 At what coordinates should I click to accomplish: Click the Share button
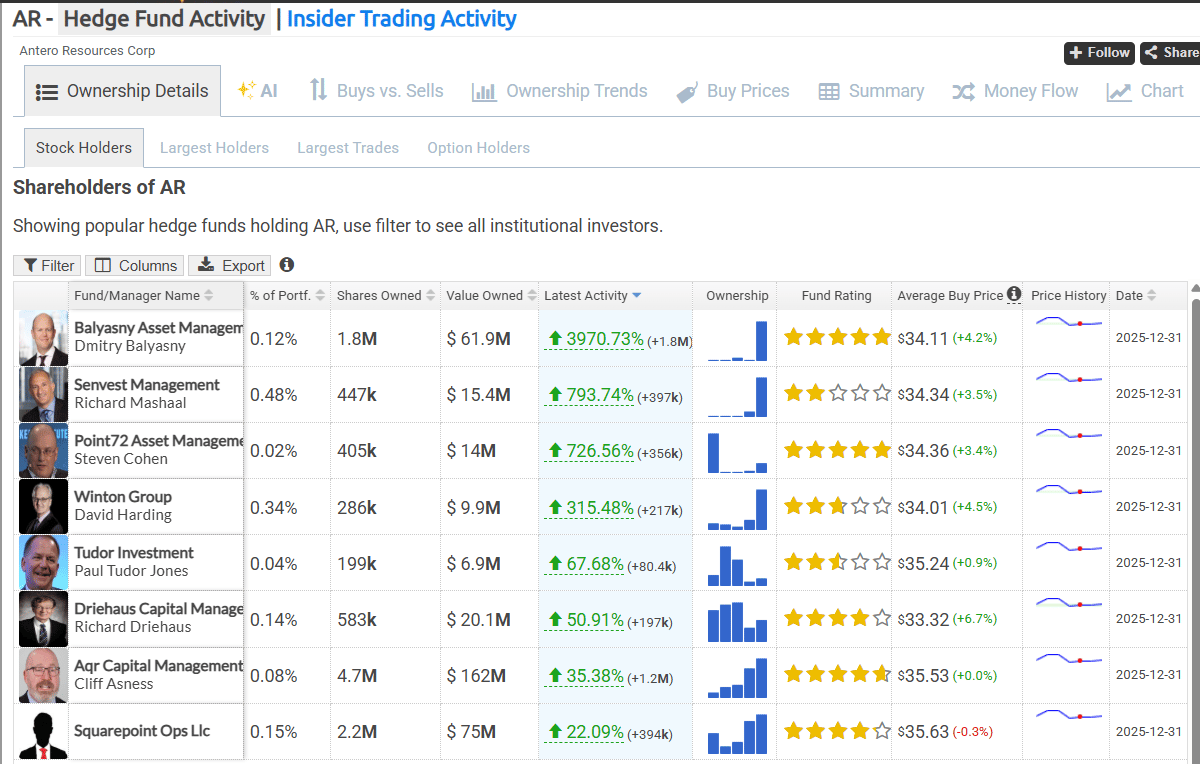pyautogui.click(x=1169, y=53)
